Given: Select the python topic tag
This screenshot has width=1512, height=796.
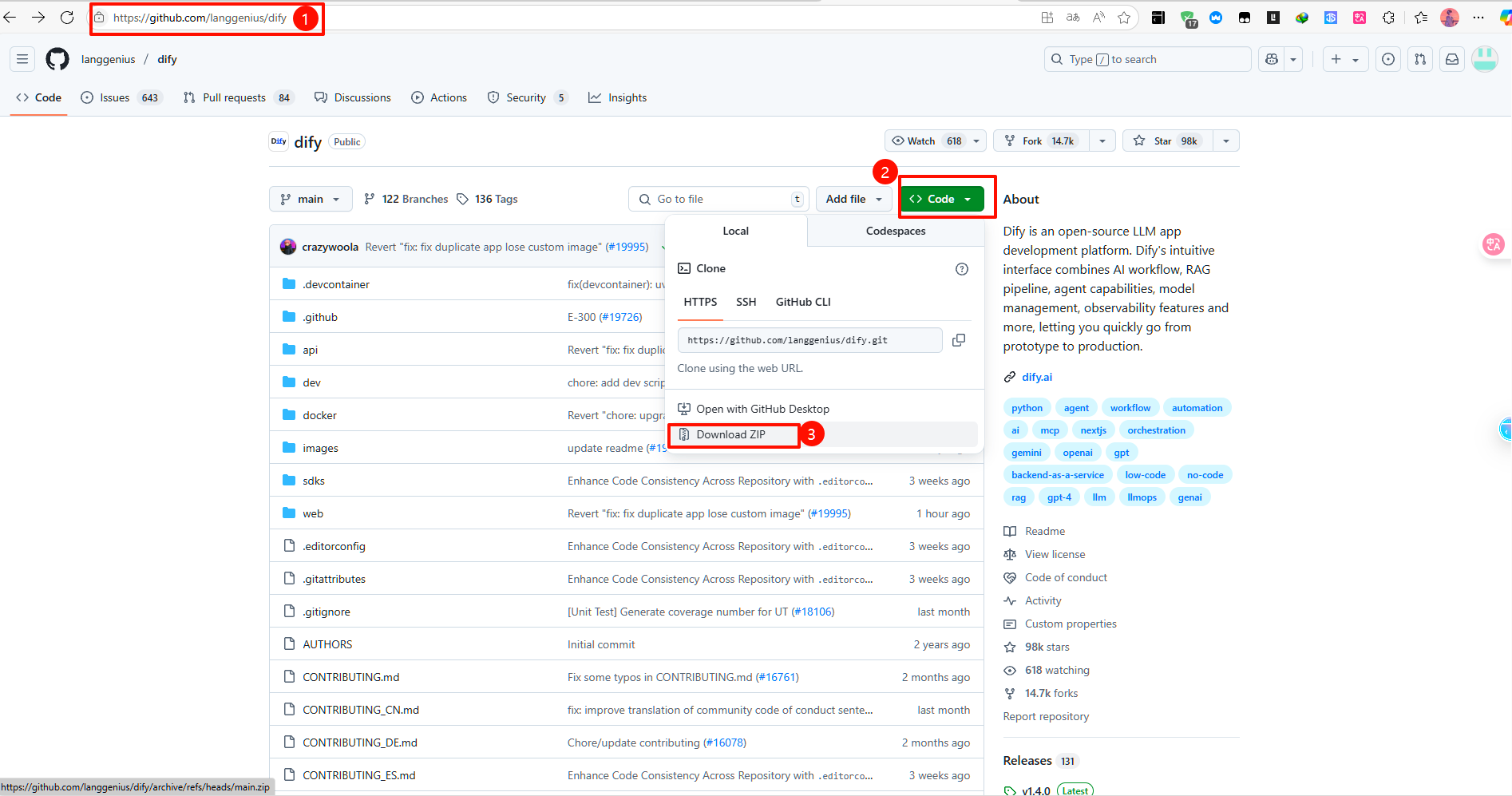Looking at the screenshot, I should click(x=1027, y=408).
